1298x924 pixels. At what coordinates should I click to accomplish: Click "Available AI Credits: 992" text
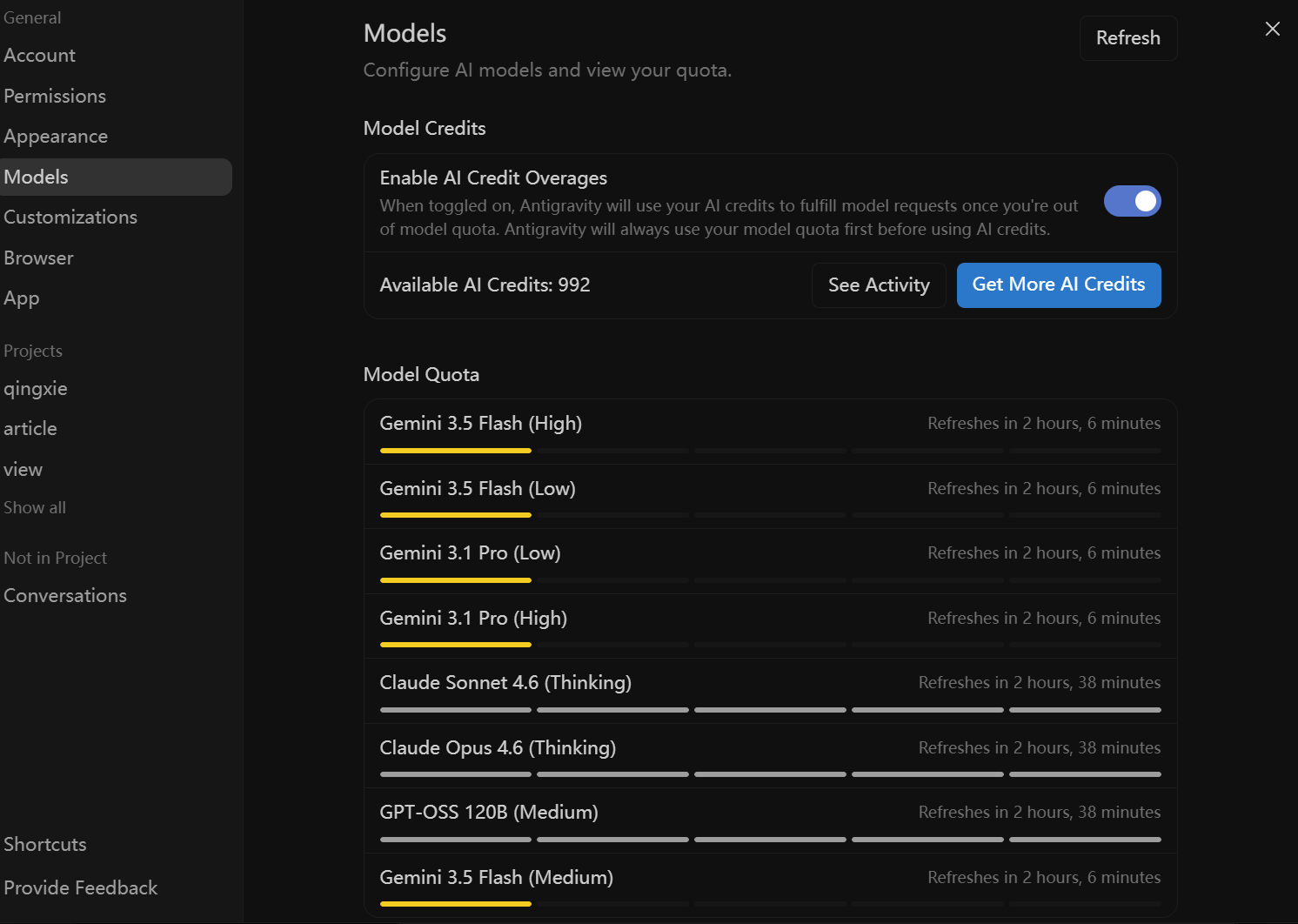click(485, 285)
